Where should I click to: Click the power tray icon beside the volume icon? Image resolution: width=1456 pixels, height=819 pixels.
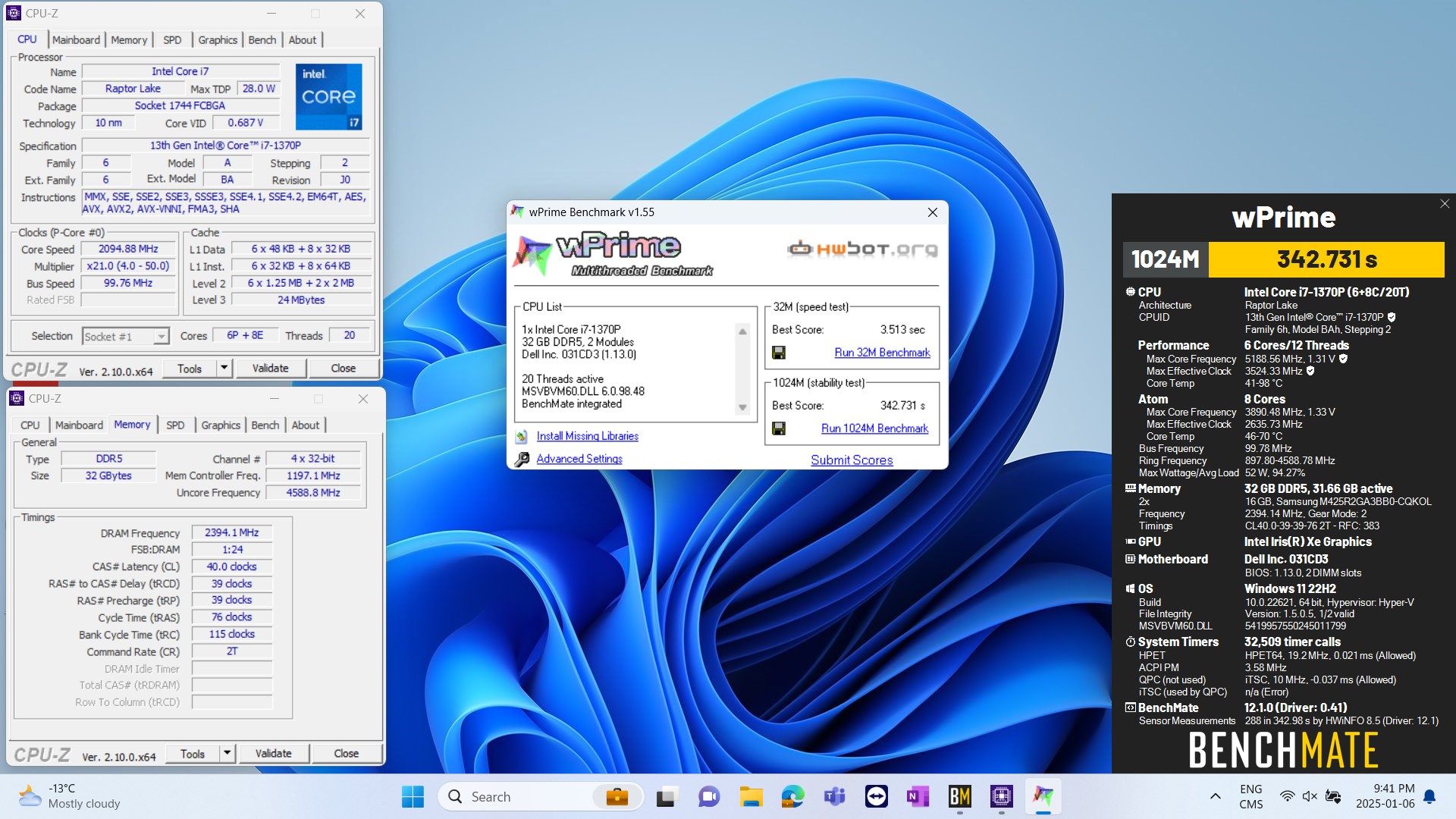point(1333,796)
